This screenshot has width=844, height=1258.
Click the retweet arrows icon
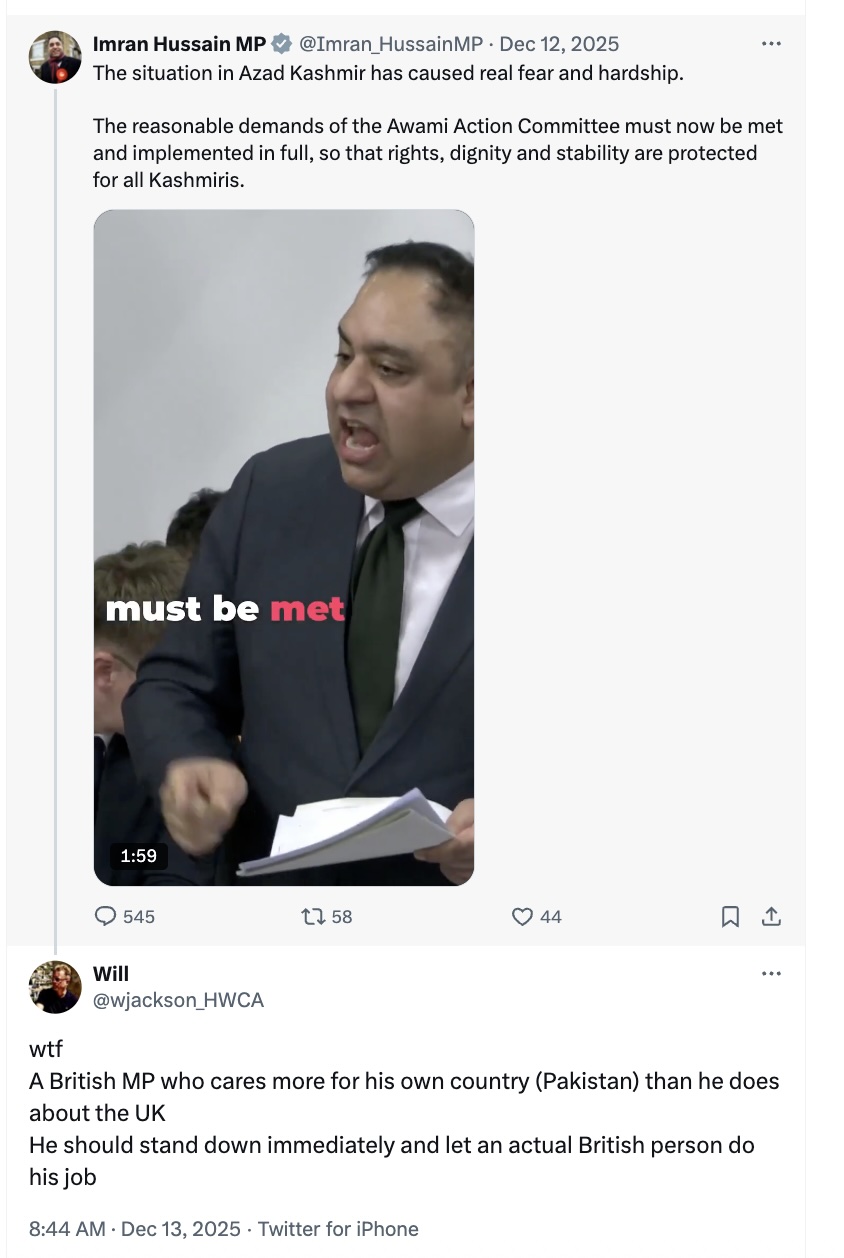(x=312, y=915)
